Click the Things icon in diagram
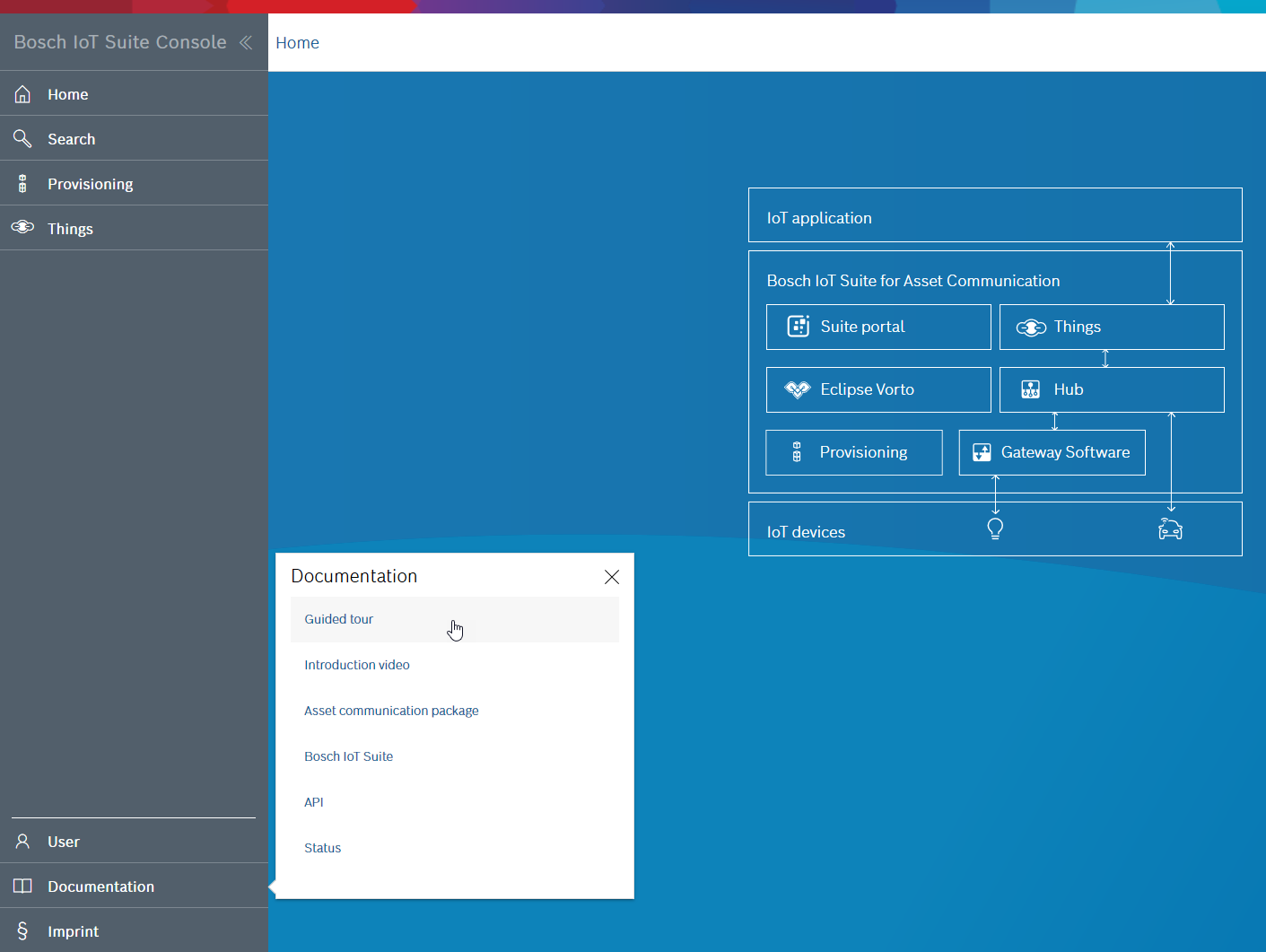1266x952 pixels. tap(1031, 328)
